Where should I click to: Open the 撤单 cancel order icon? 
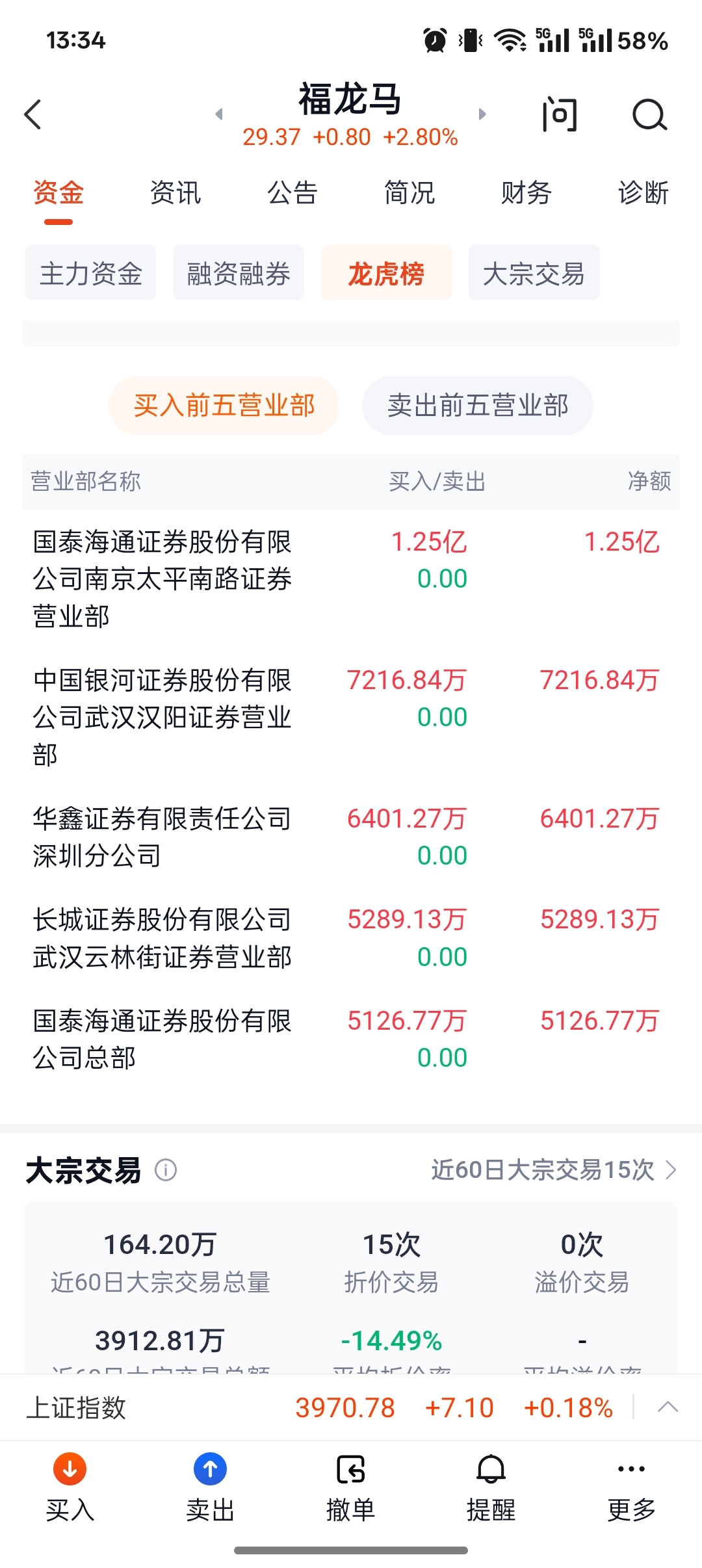[x=351, y=1469]
